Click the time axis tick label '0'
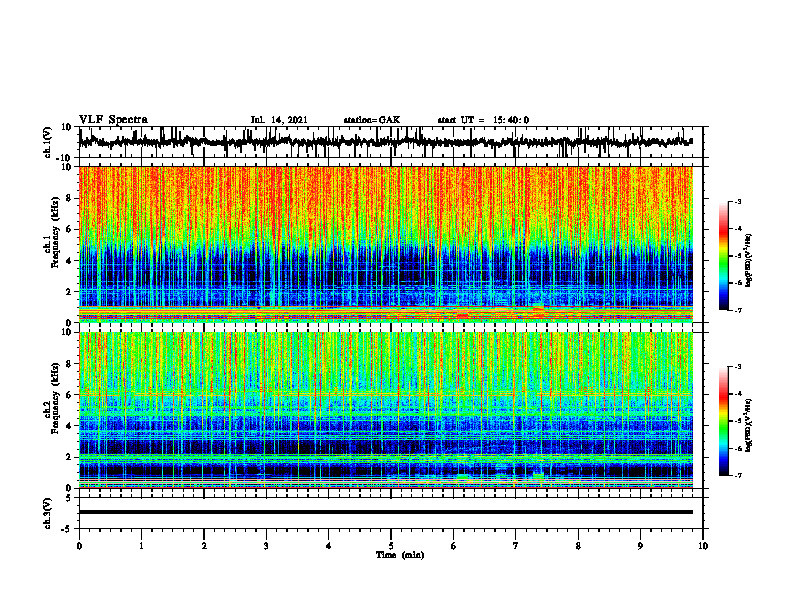Image resolution: width=792 pixels, height=612 pixels. coord(79,546)
